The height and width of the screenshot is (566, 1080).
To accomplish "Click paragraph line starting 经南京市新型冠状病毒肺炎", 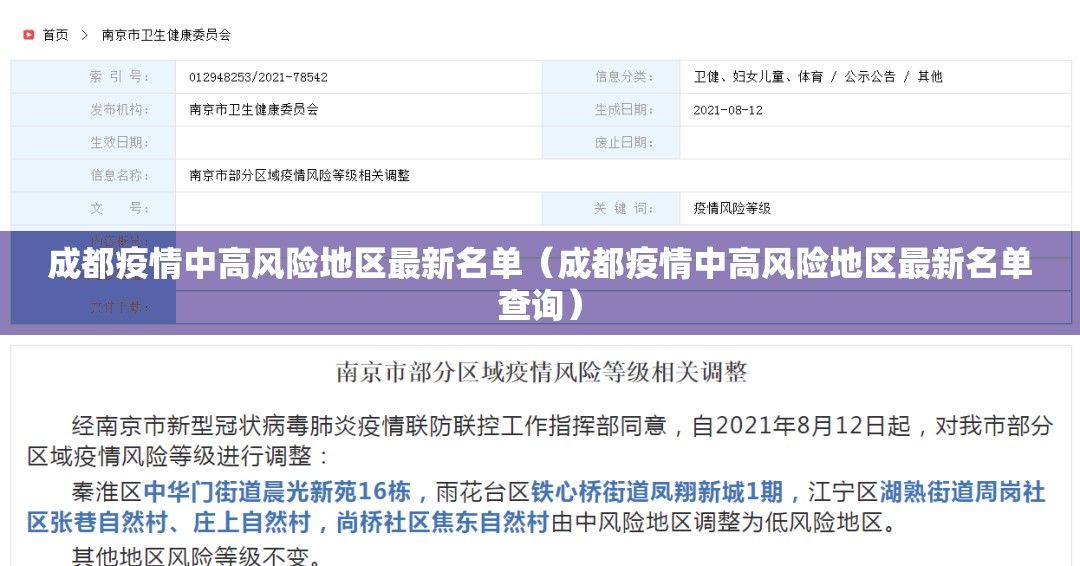I will click(562, 426).
